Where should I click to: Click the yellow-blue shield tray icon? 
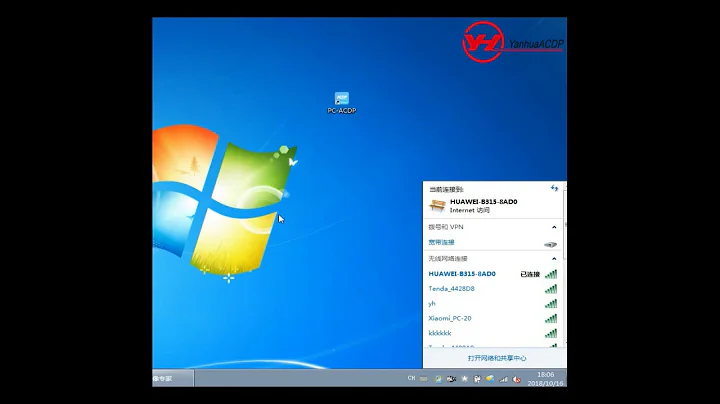490,379
